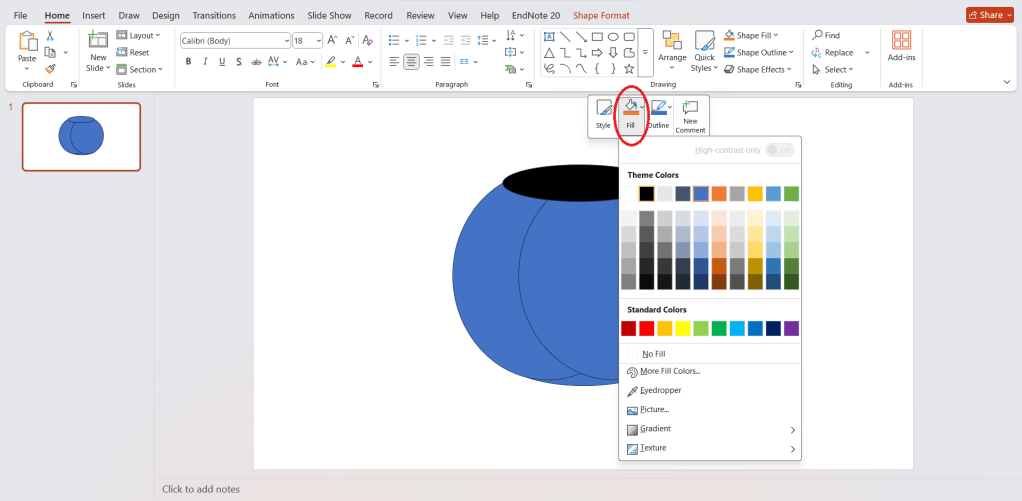
Task: Toggle Italic formatting in the Font group
Action: pyautogui.click(x=206, y=62)
